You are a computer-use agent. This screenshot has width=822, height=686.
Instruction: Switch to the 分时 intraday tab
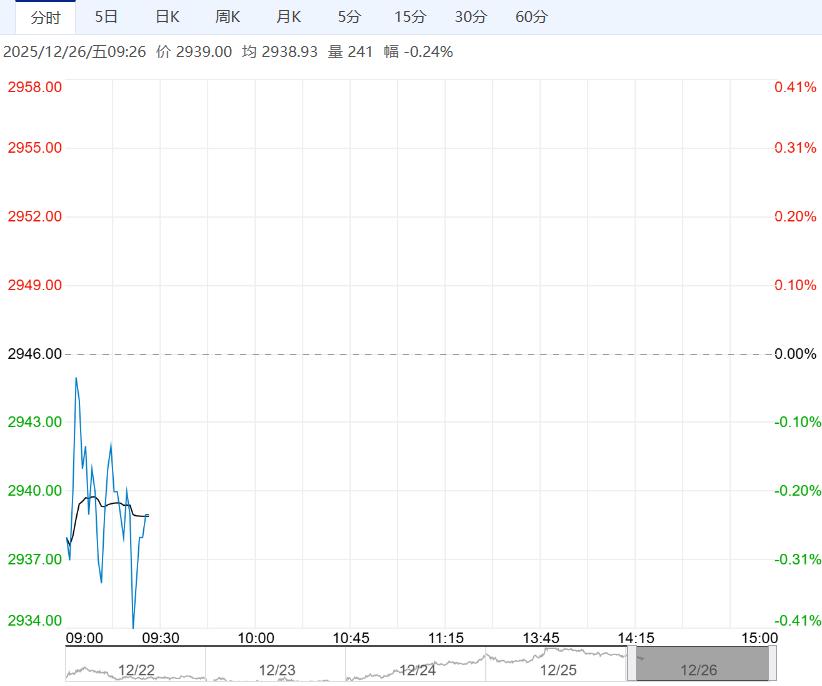(x=45, y=17)
